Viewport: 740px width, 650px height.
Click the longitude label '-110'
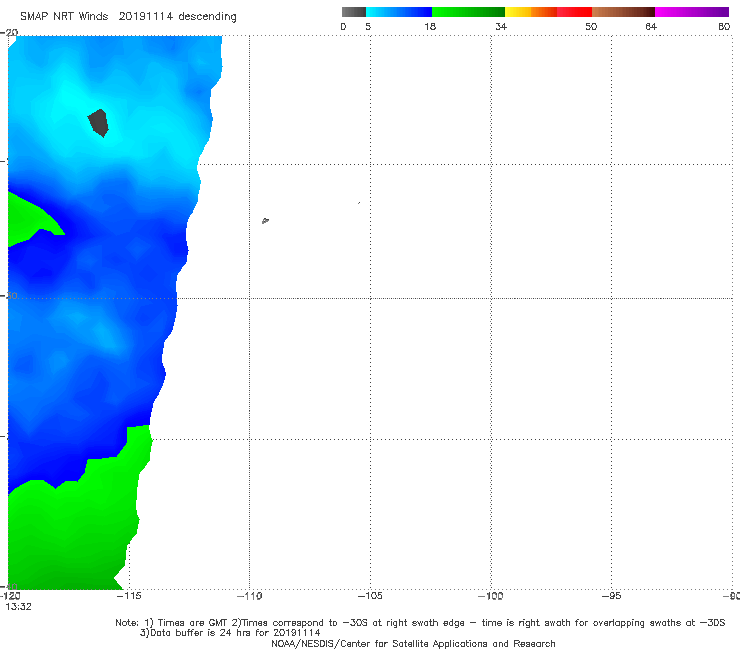click(249, 596)
